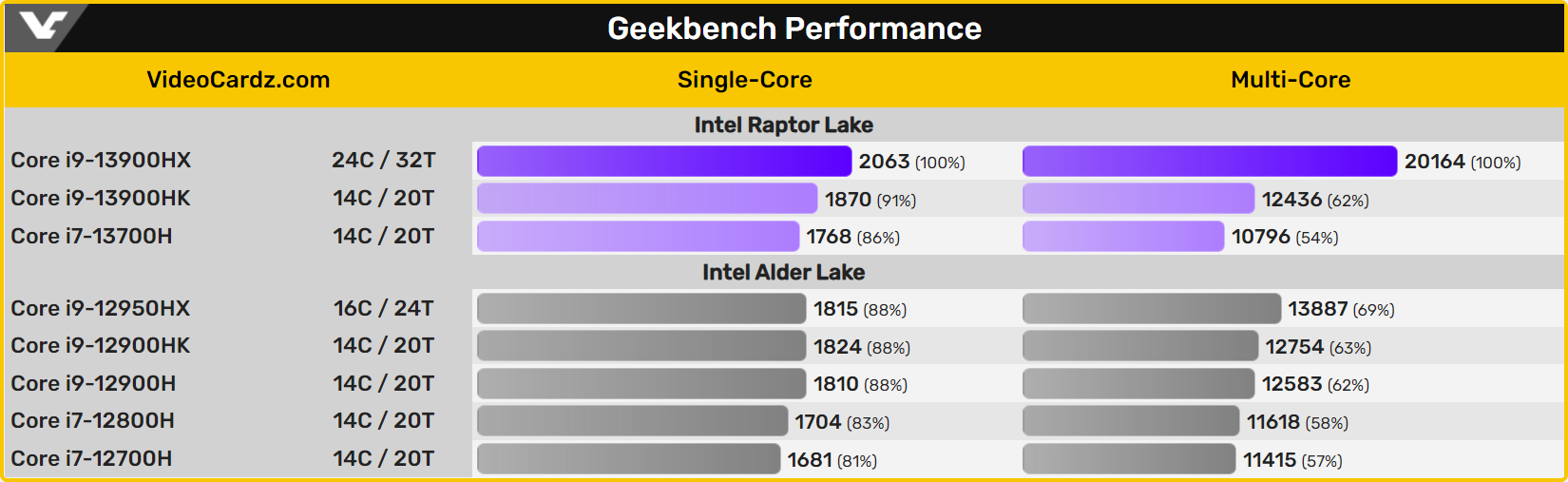Click the 20164 multi-core score
Viewport: 1568px width, 482px height.
(1434, 162)
